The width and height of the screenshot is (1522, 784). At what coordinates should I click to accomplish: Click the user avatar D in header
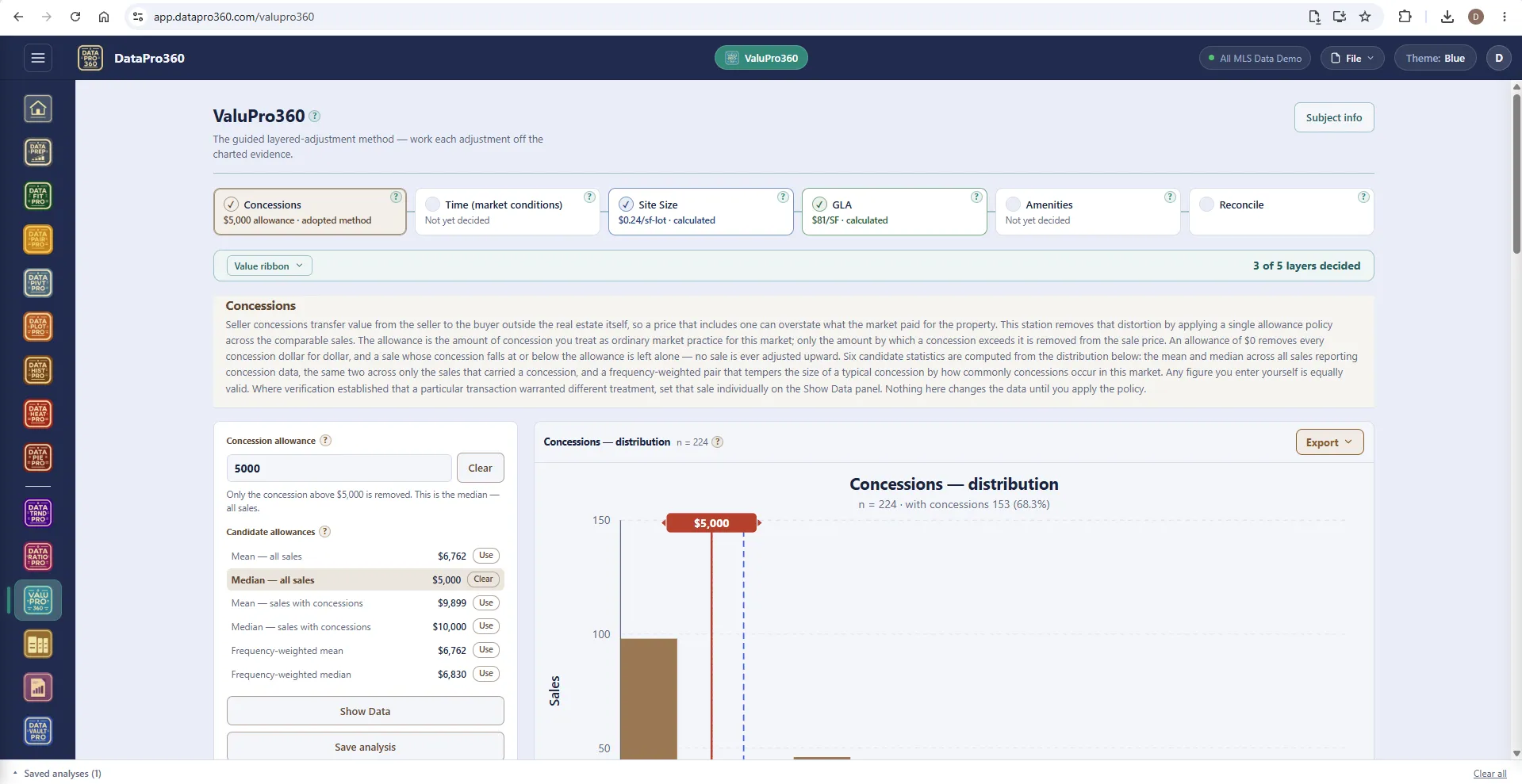pos(1498,58)
